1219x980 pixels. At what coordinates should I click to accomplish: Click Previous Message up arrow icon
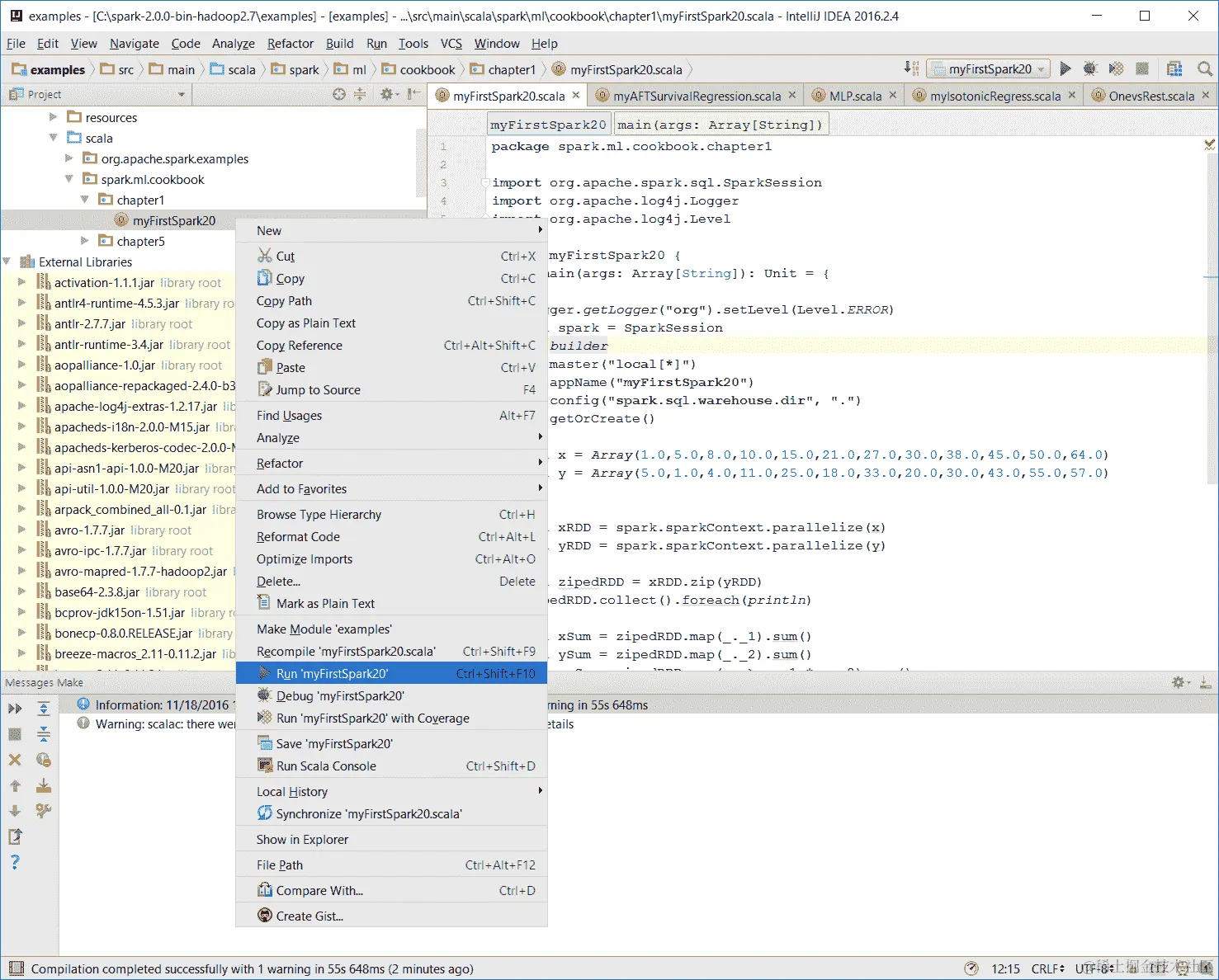tap(15, 786)
